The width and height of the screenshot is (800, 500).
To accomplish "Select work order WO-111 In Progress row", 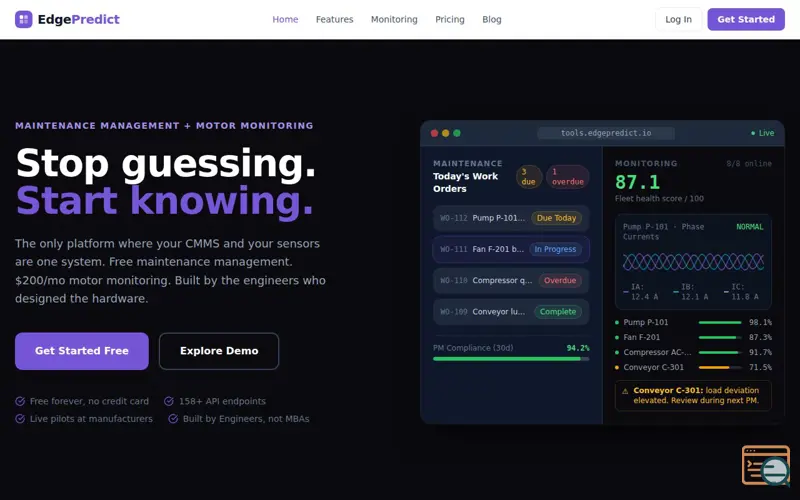I will pyautogui.click(x=510, y=249).
